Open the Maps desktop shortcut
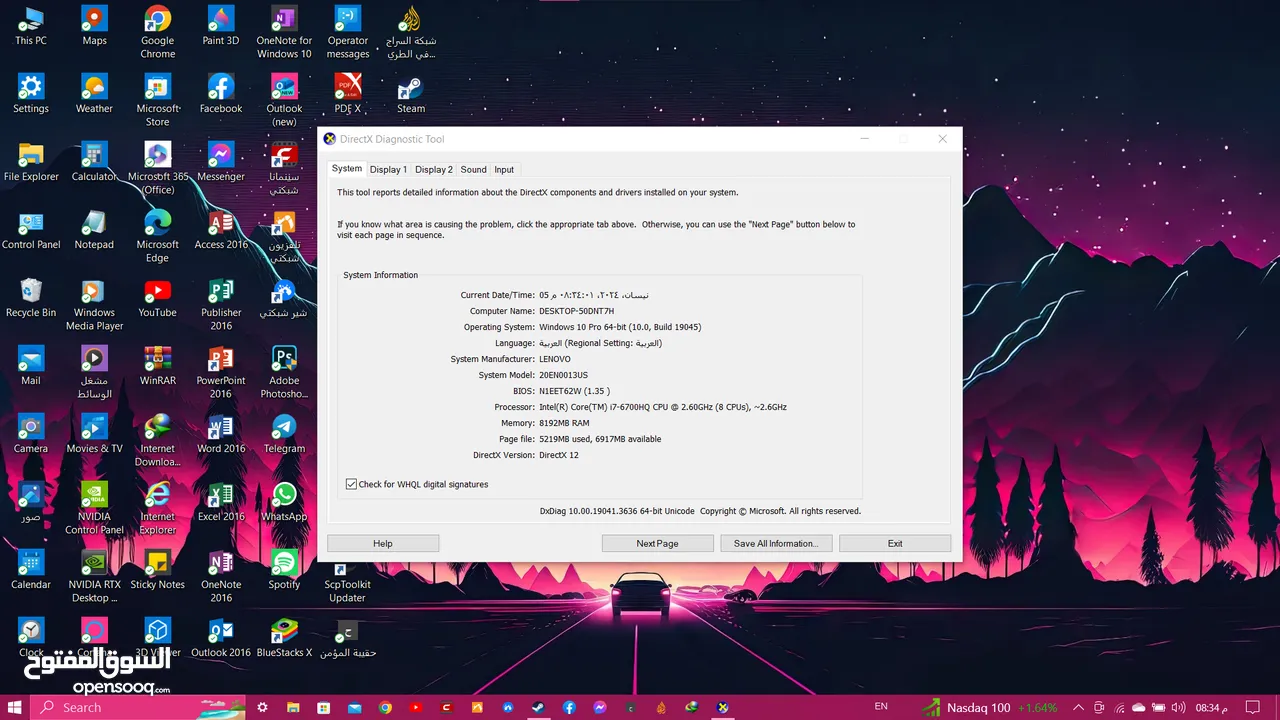 point(94,26)
